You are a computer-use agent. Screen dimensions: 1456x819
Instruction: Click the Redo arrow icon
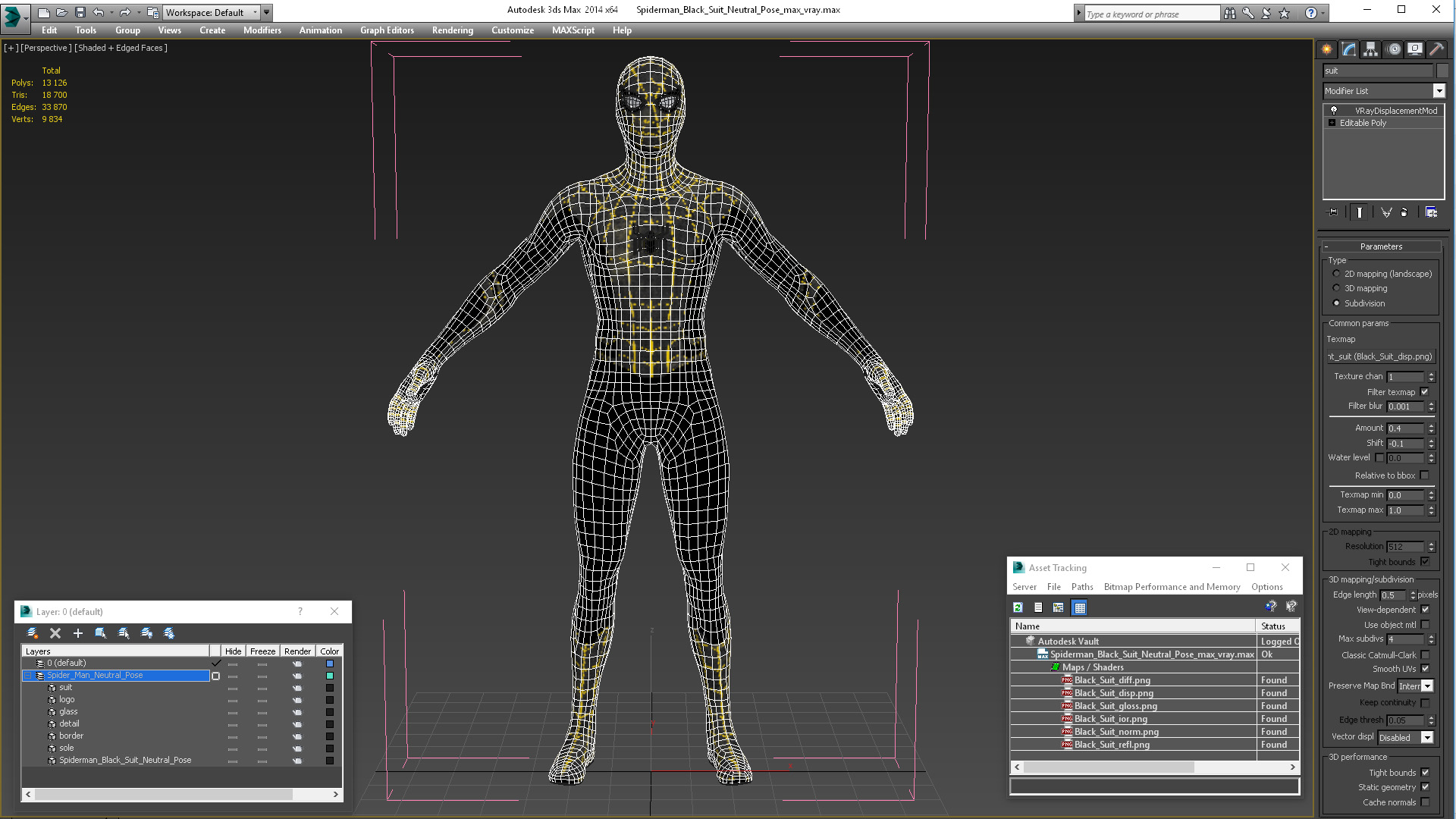coord(125,12)
